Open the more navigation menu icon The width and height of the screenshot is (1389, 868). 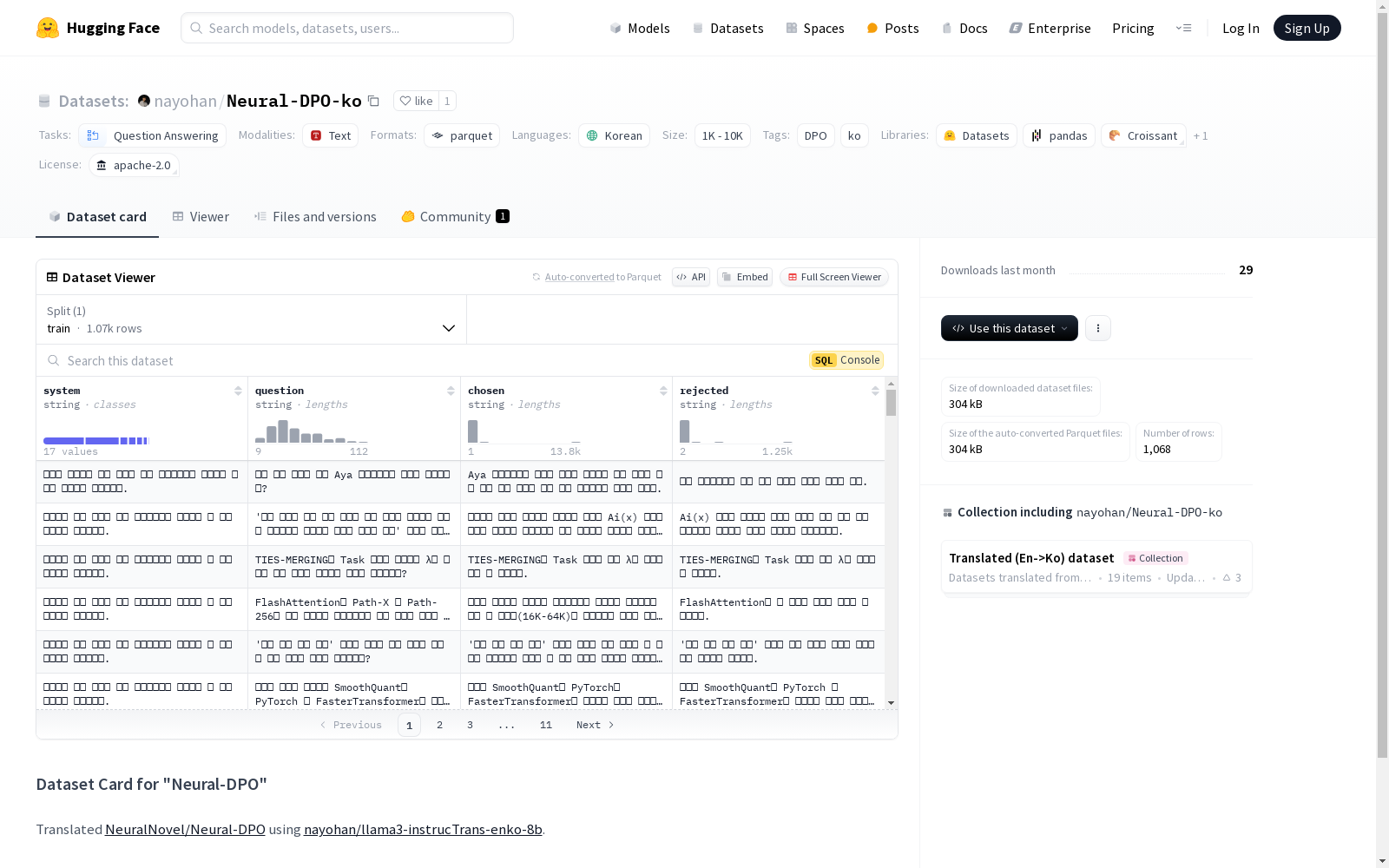click(x=1183, y=28)
